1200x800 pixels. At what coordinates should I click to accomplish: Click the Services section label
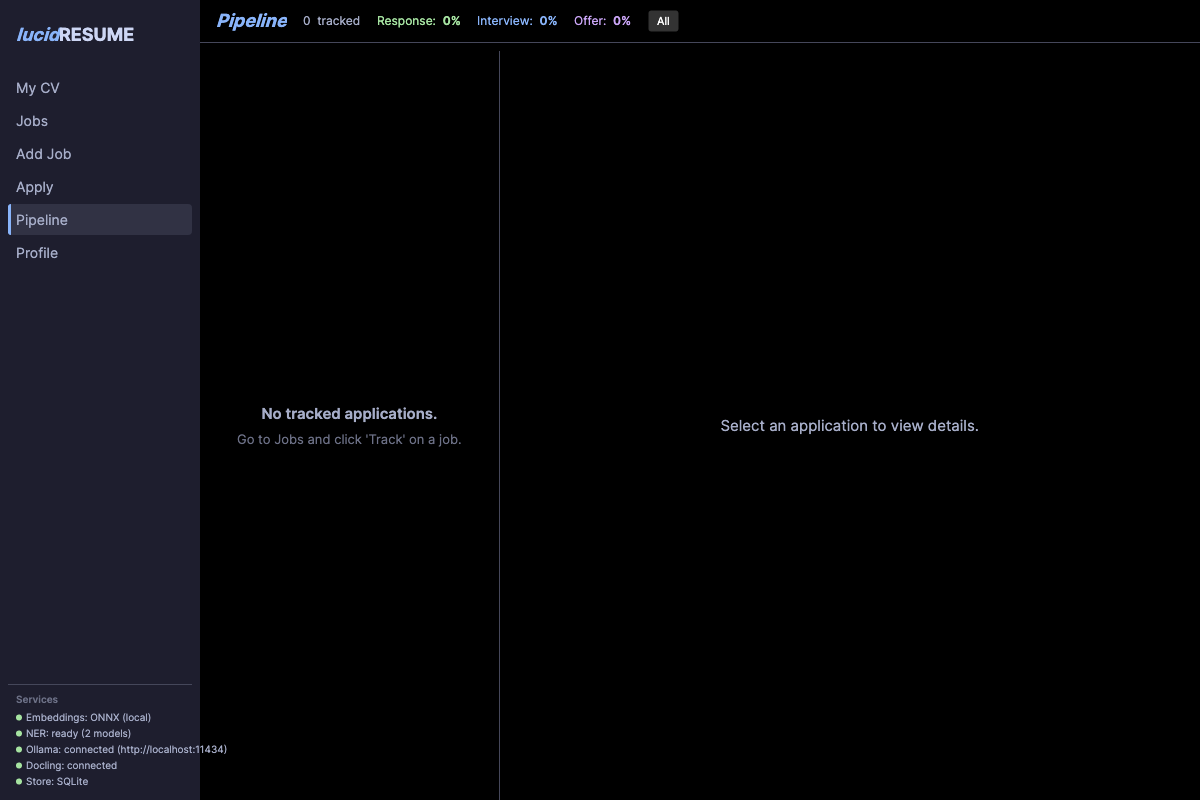pyautogui.click(x=37, y=700)
